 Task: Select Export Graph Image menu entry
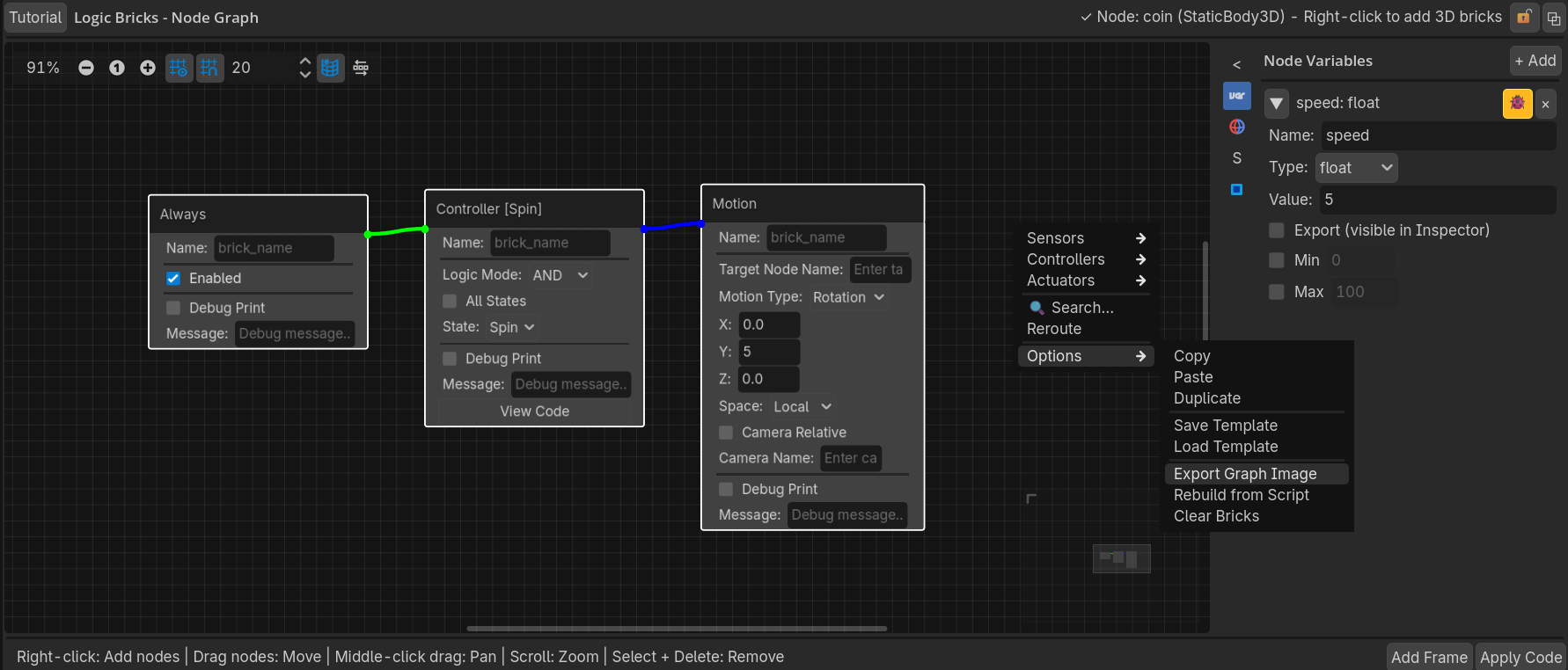(1257, 474)
